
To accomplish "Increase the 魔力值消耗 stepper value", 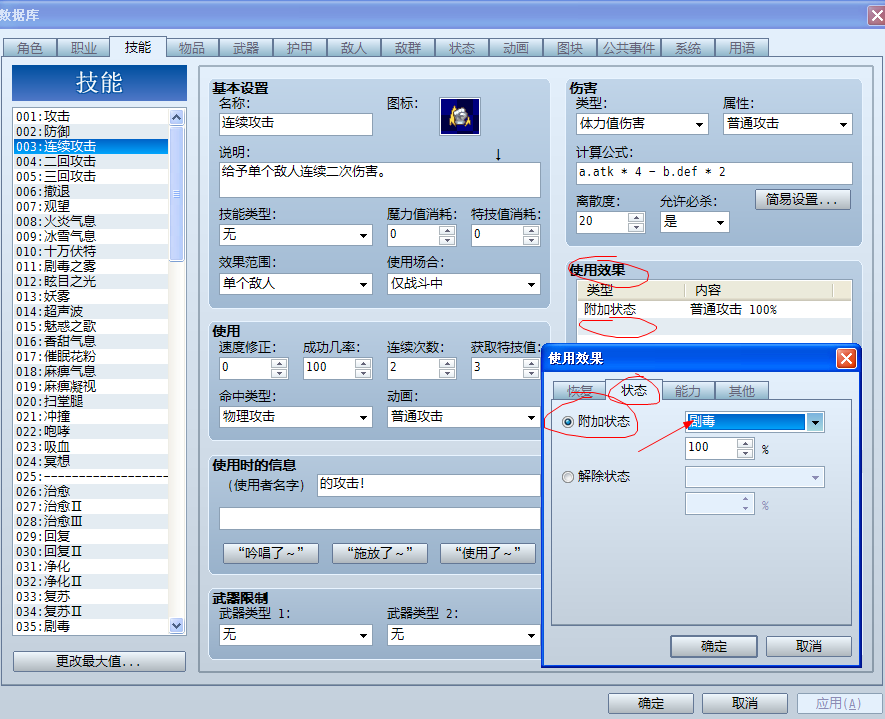I will pos(447,230).
